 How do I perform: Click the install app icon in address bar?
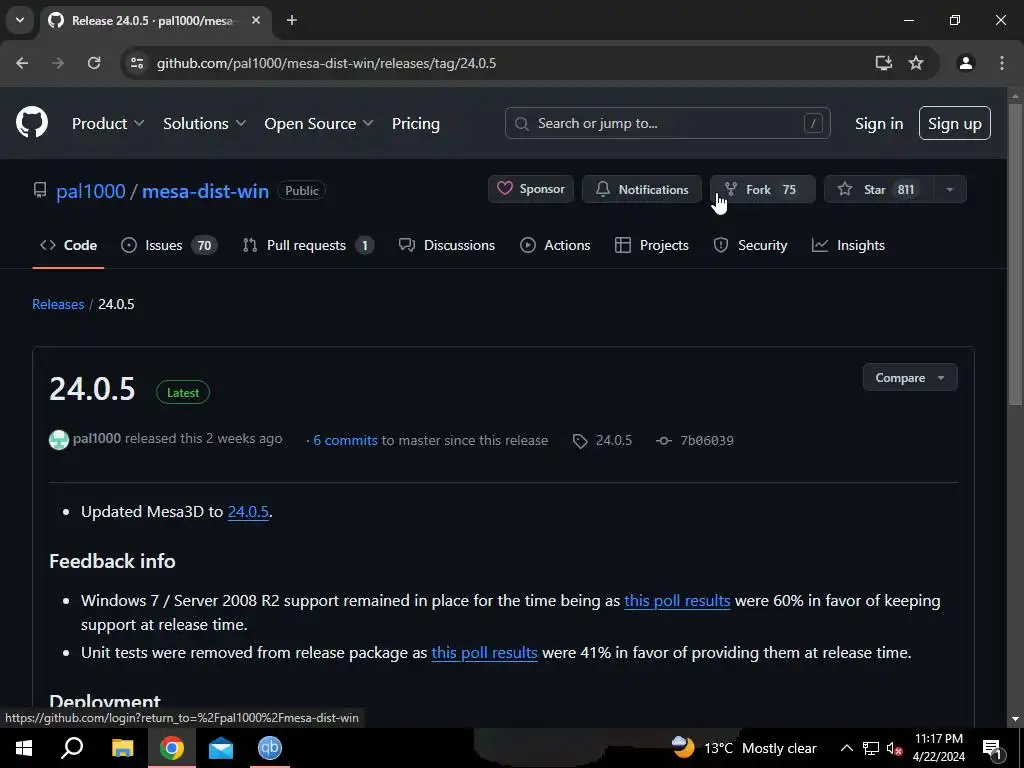(x=883, y=63)
